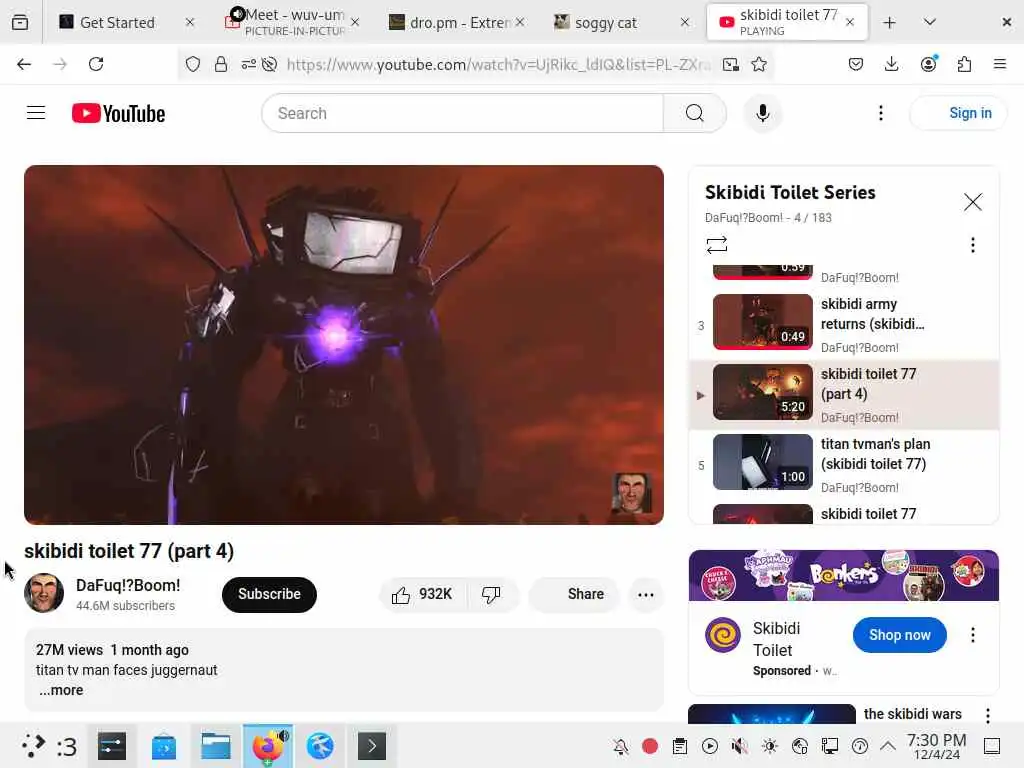
Task: Go back one page in Firefox
Action: point(24,64)
